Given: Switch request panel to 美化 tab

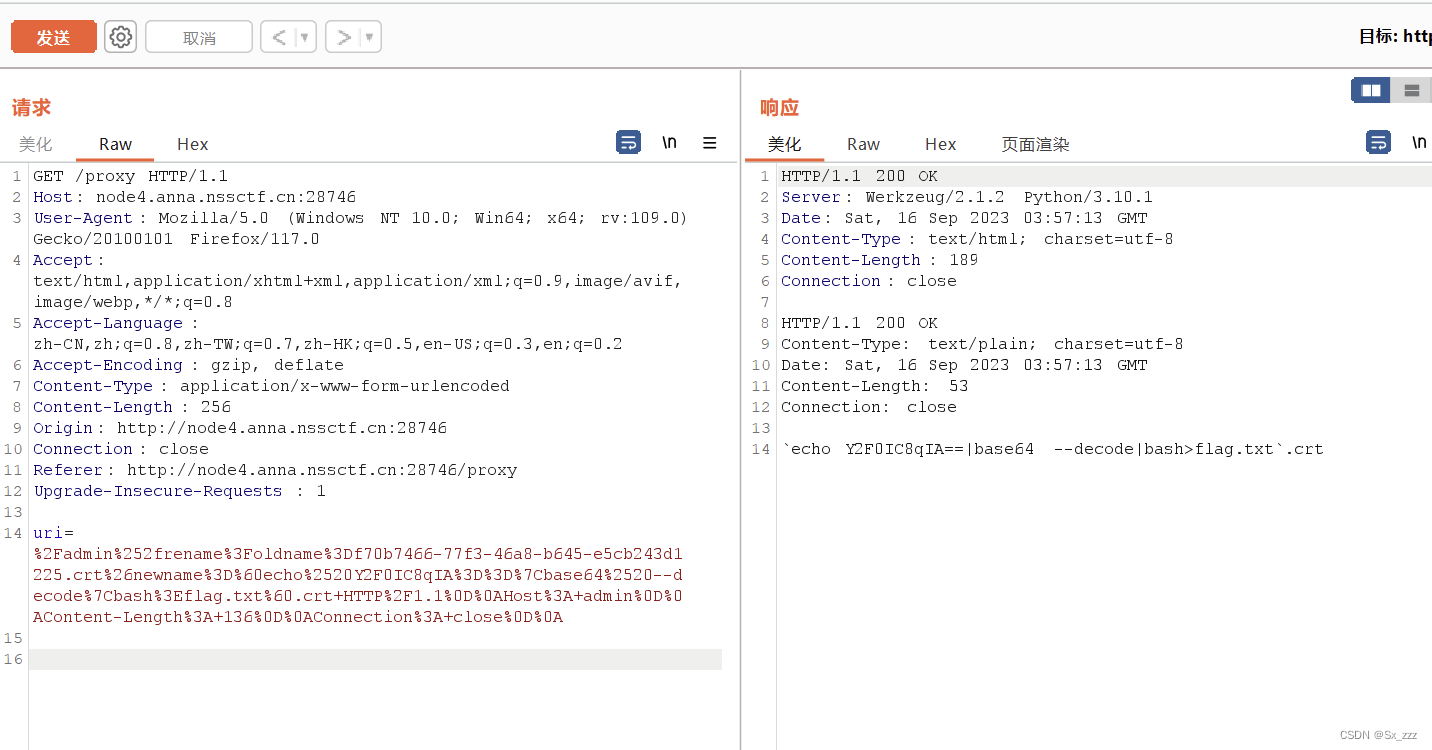Looking at the screenshot, I should pos(36,144).
